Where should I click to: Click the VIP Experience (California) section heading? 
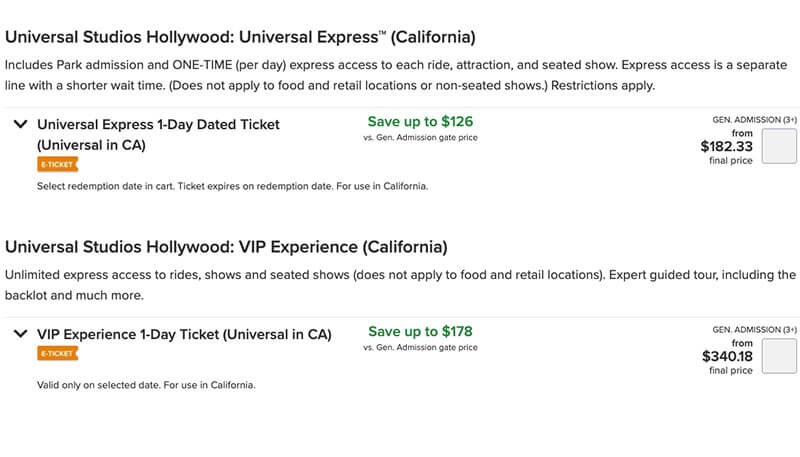pos(226,246)
